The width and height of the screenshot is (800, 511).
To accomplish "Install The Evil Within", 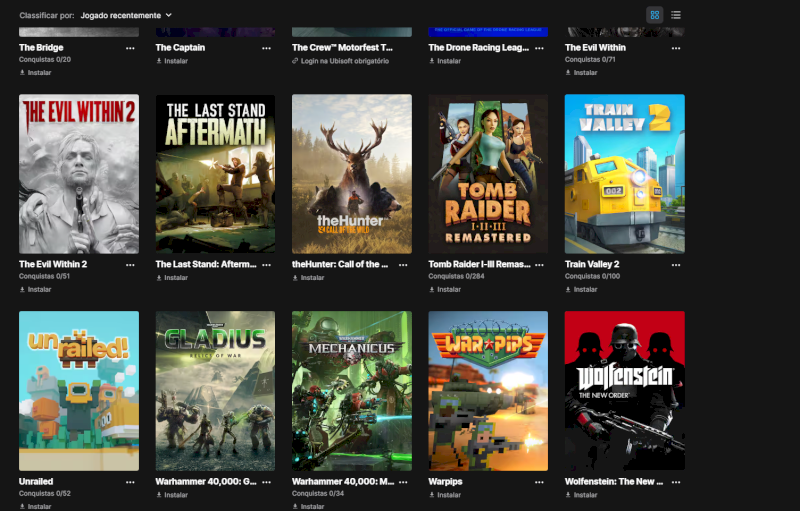I will point(581,72).
